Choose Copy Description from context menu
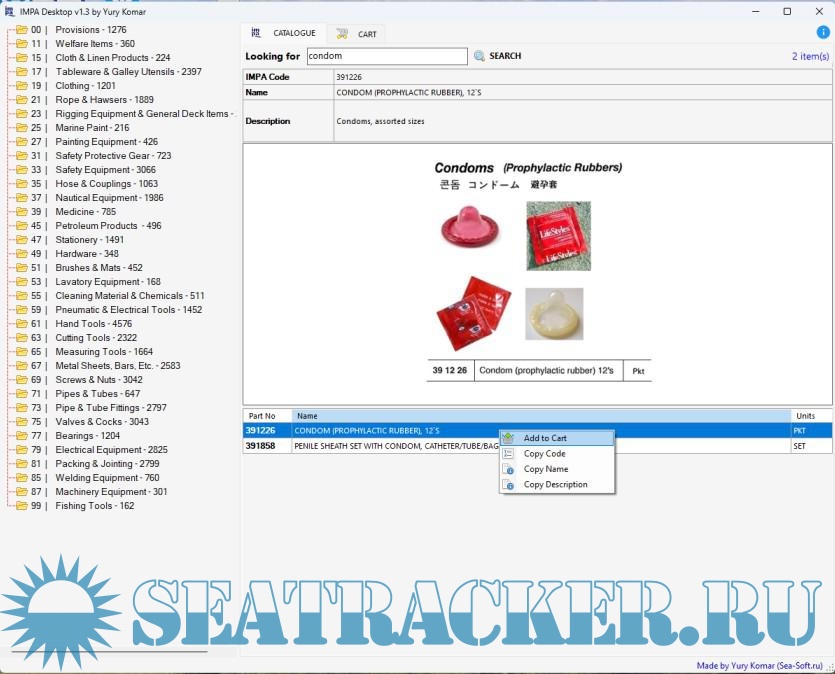Image resolution: width=835 pixels, height=674 pixels. pyautogui.click(x=555, y=485)
